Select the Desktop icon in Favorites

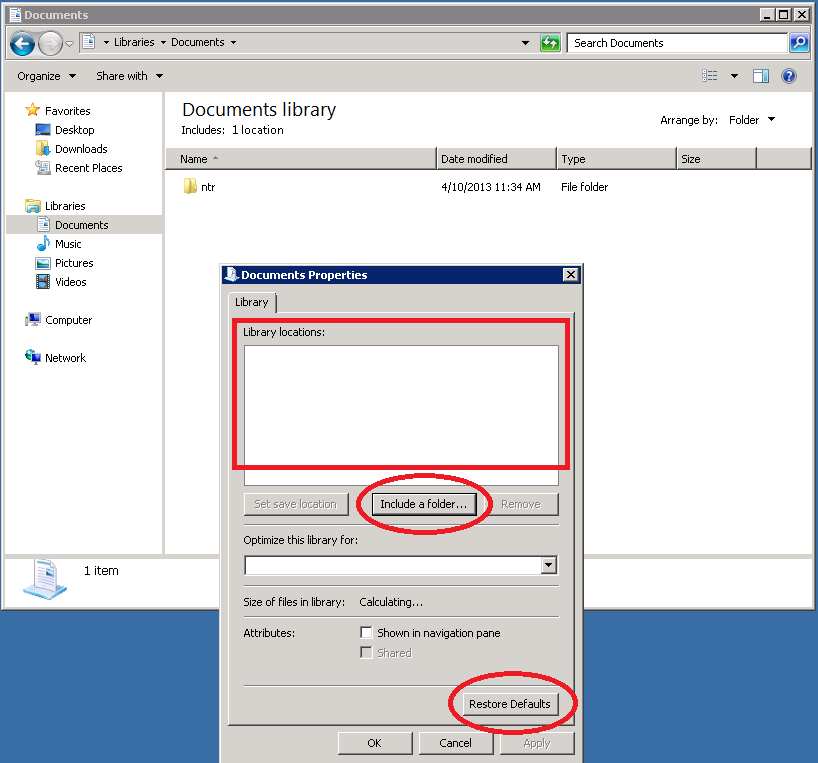pyautogui.click(x=43, y=129)
